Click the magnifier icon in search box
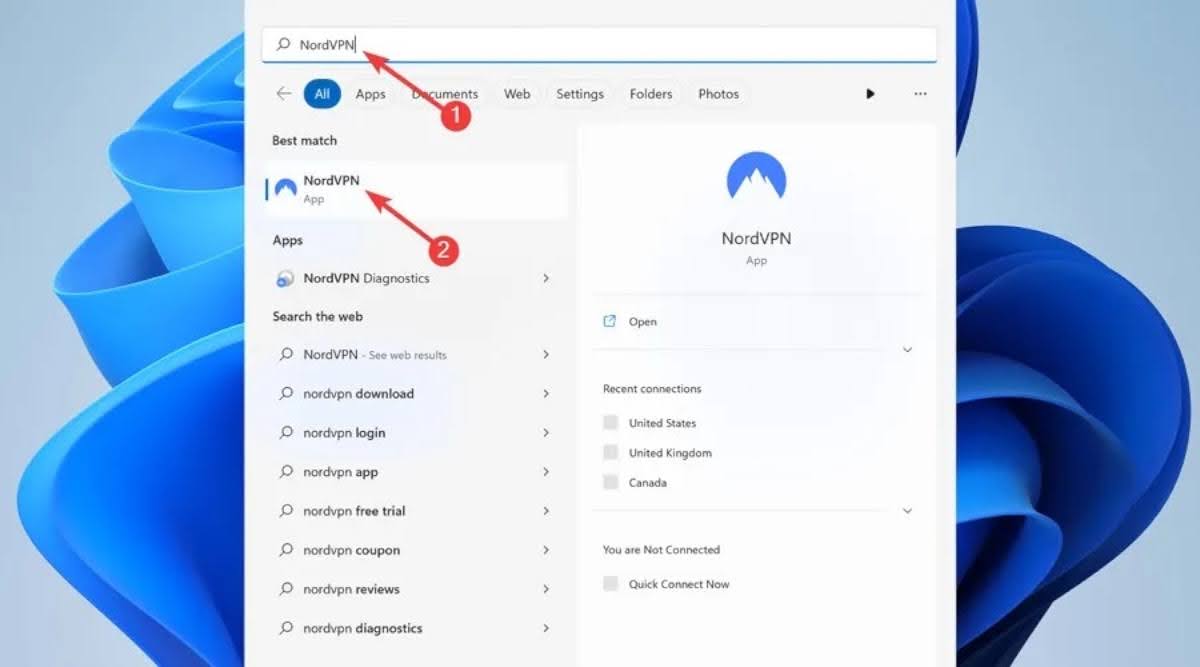Screen dimensions: 1200x667 (284, 45)
